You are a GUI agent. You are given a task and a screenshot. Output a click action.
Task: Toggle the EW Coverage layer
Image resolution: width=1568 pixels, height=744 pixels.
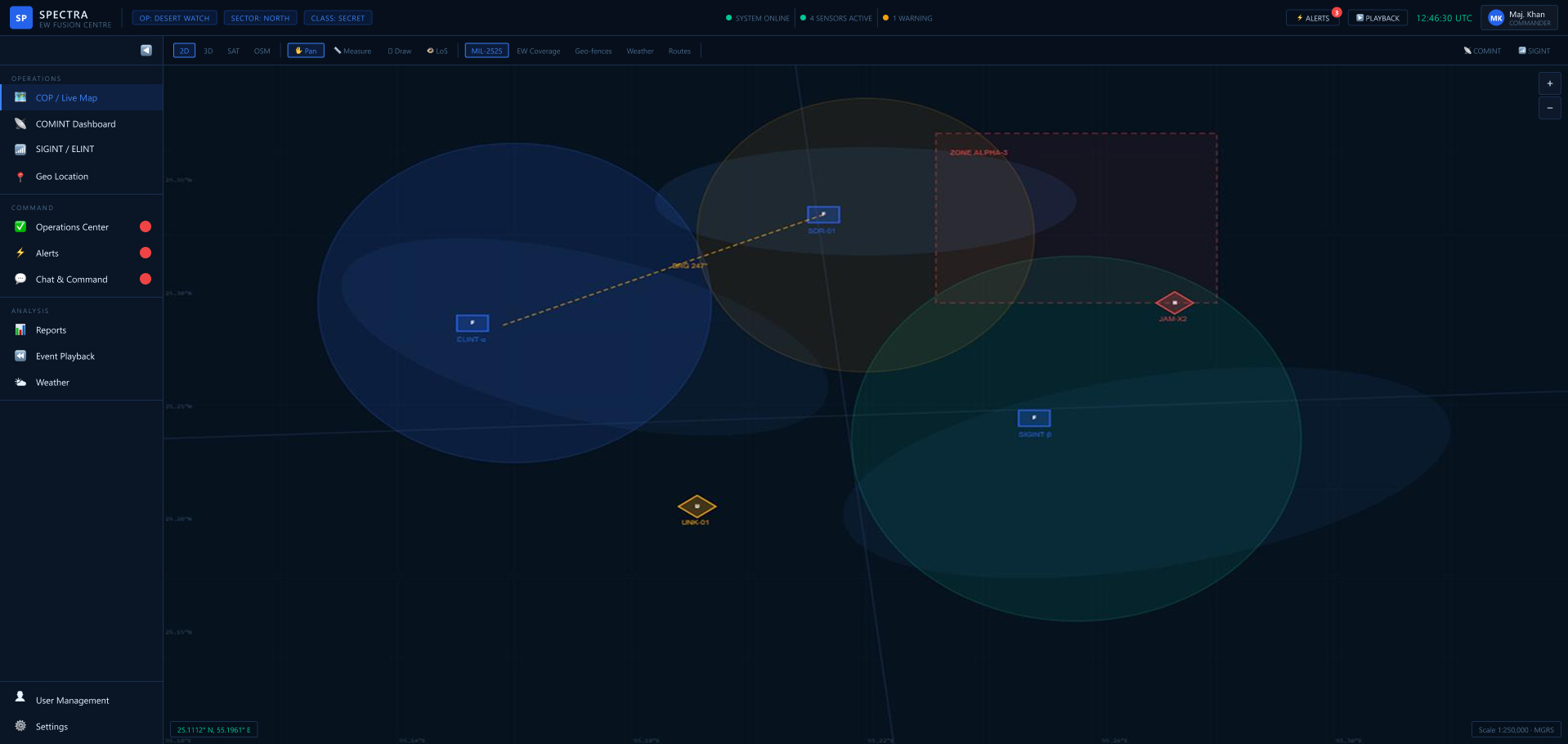coord(538,51)
